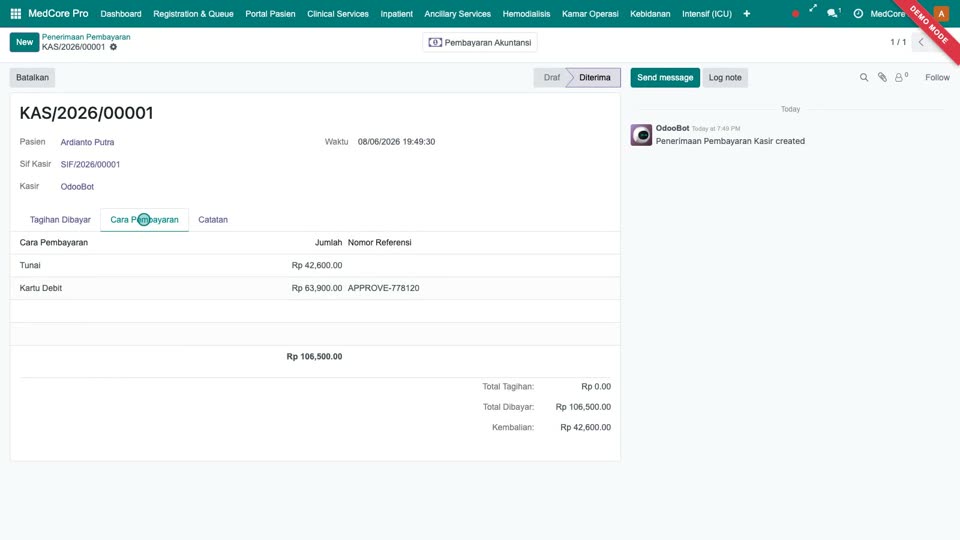Switch to the Catatan tab

coord(213,220)
